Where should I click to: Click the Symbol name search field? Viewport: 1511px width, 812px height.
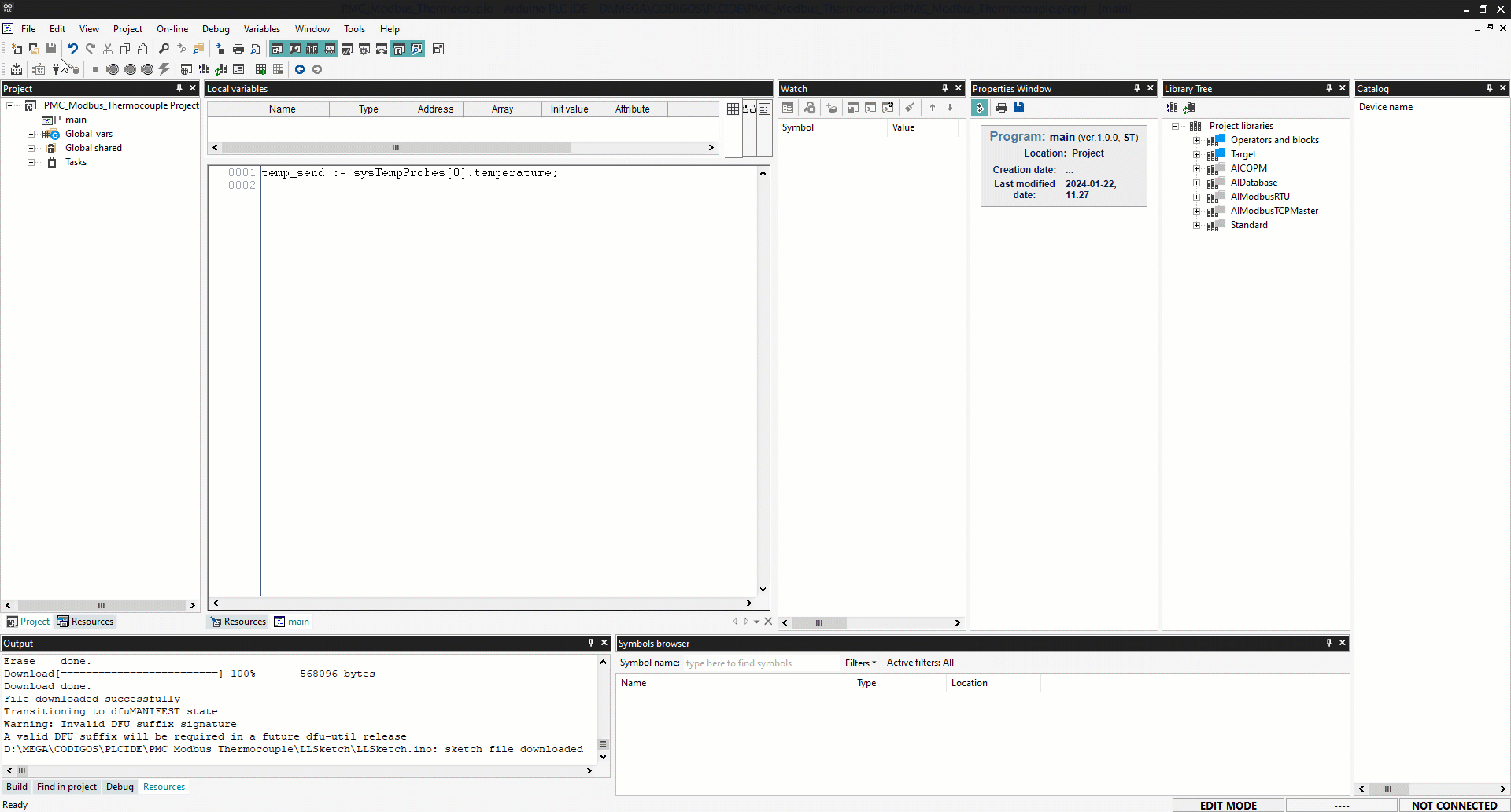click(759, 663)
